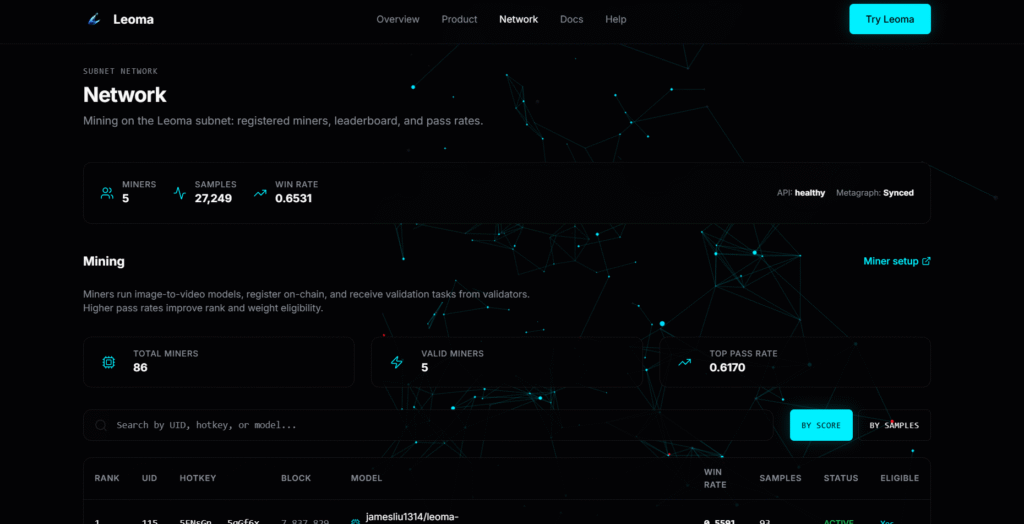Click the Valid Miners lightning icon

396,362
